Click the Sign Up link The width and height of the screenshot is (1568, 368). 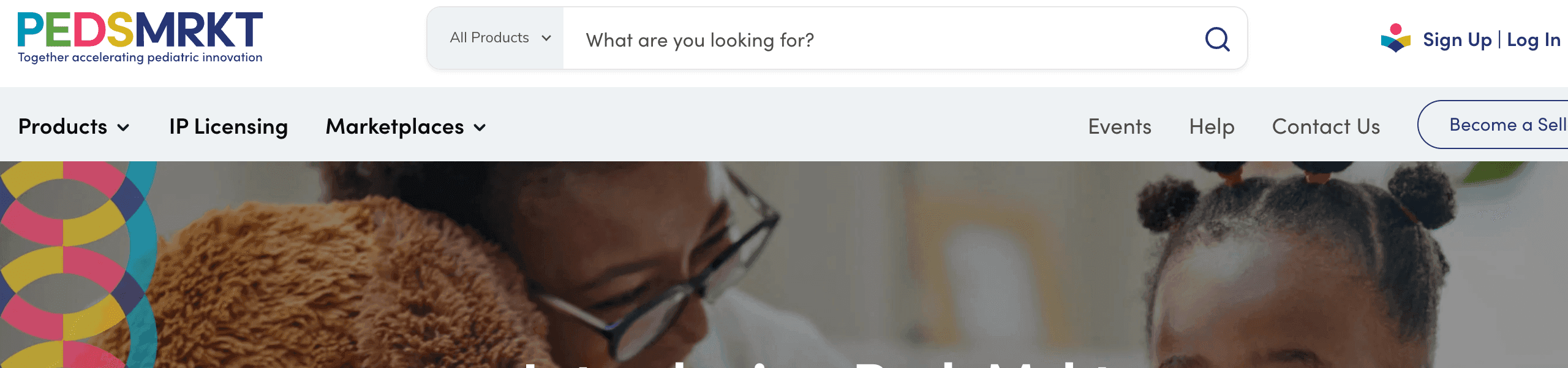tap(1457, 40)
